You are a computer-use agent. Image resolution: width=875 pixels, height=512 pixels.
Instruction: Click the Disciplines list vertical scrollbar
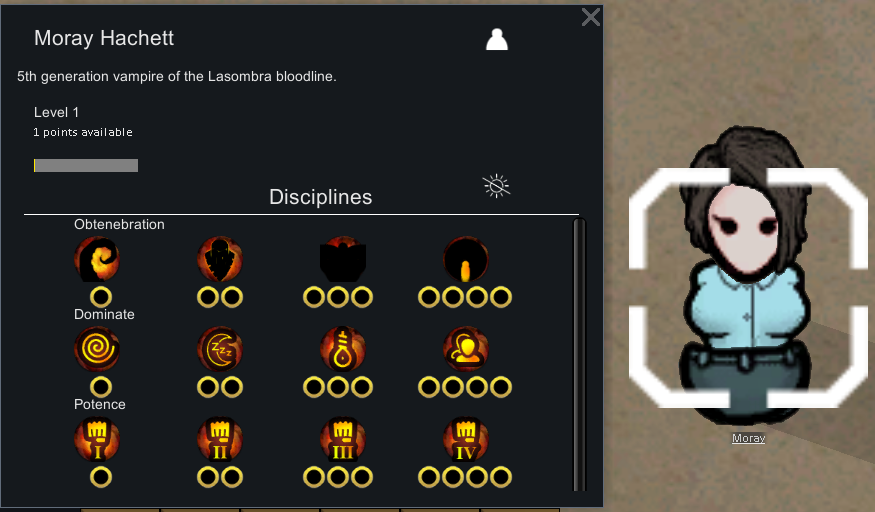click(x=579, y=355)
